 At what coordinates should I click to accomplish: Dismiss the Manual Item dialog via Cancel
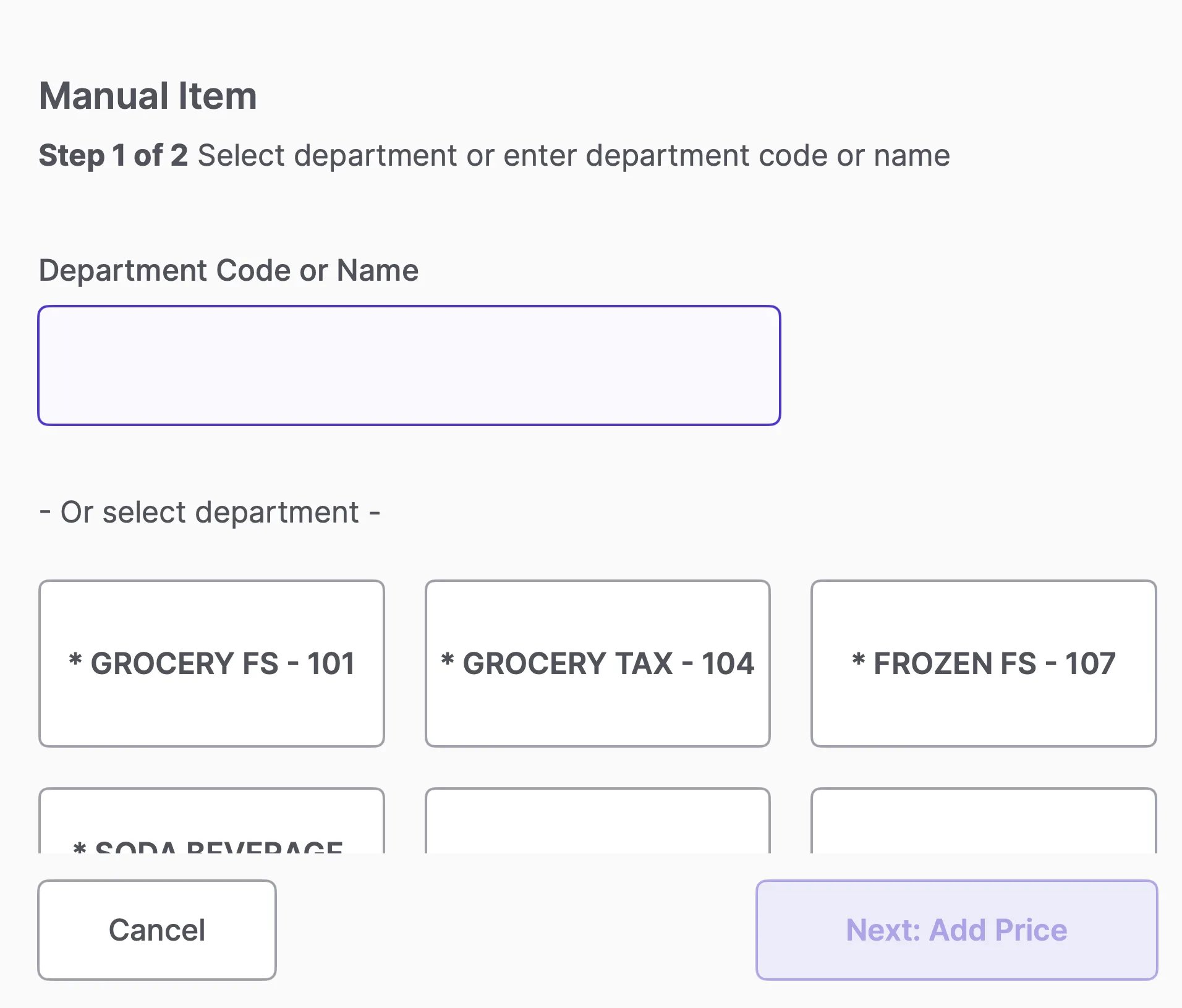(x=157, y=930)
